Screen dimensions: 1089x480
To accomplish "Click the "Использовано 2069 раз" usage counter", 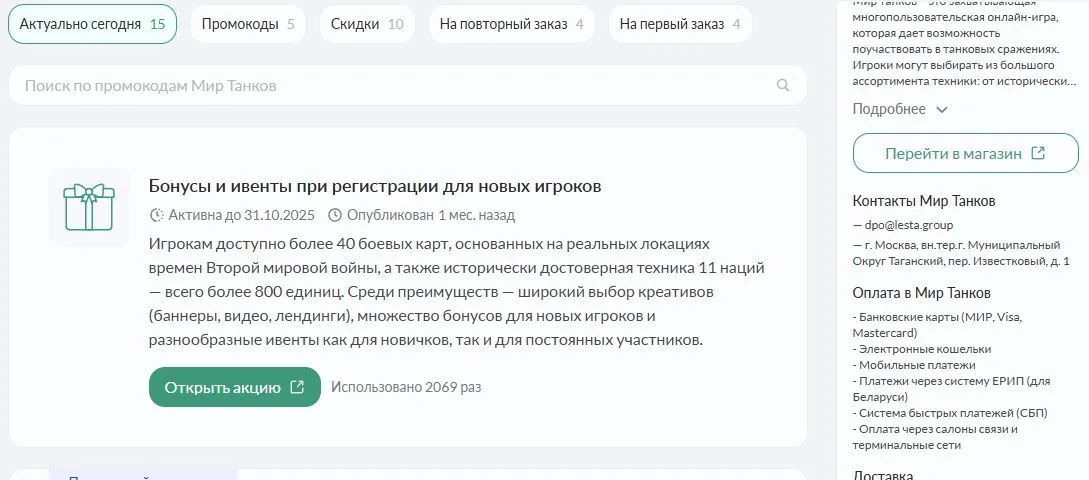I will 406,388.
